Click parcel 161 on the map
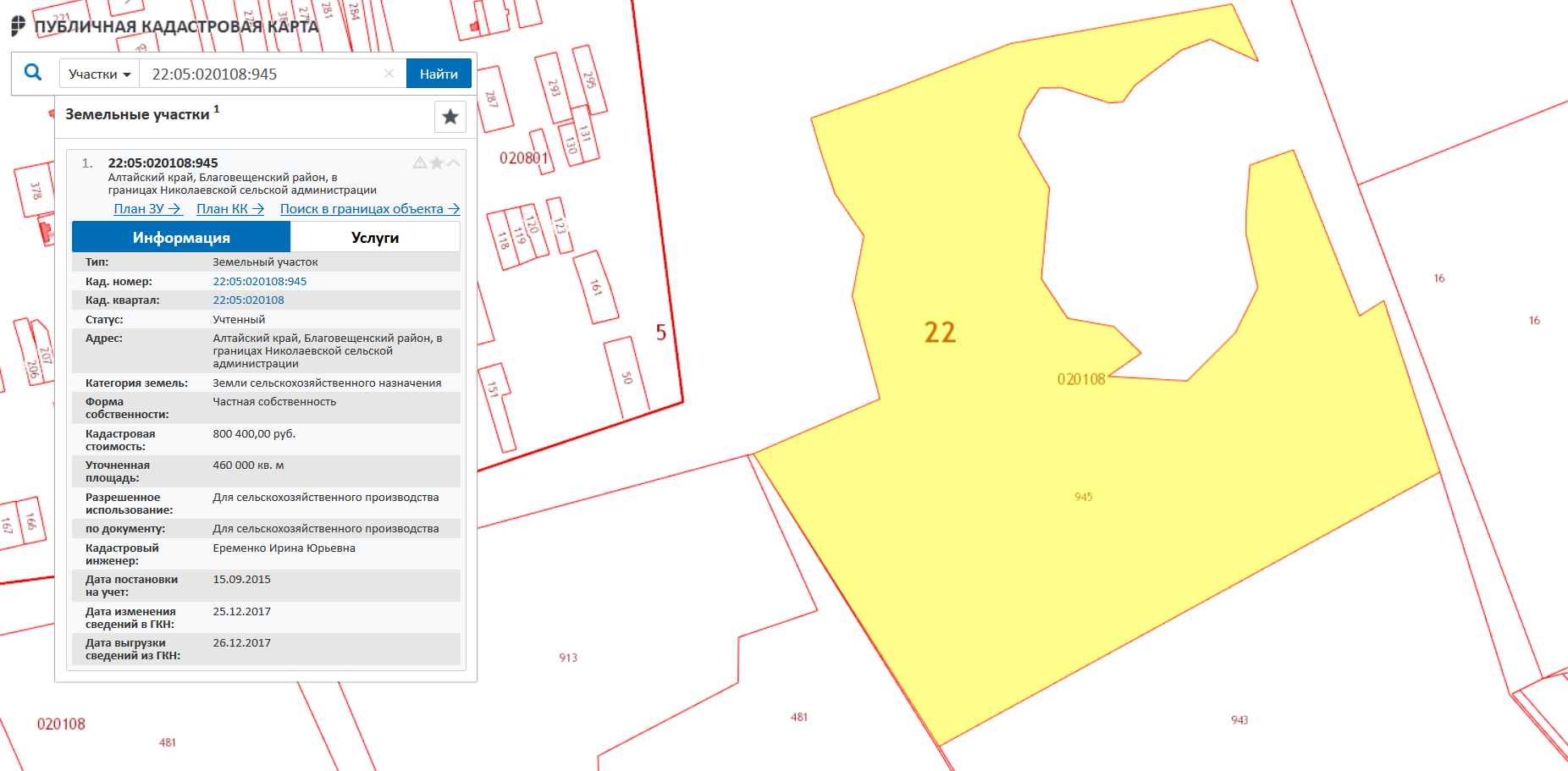 coord(596,287)
